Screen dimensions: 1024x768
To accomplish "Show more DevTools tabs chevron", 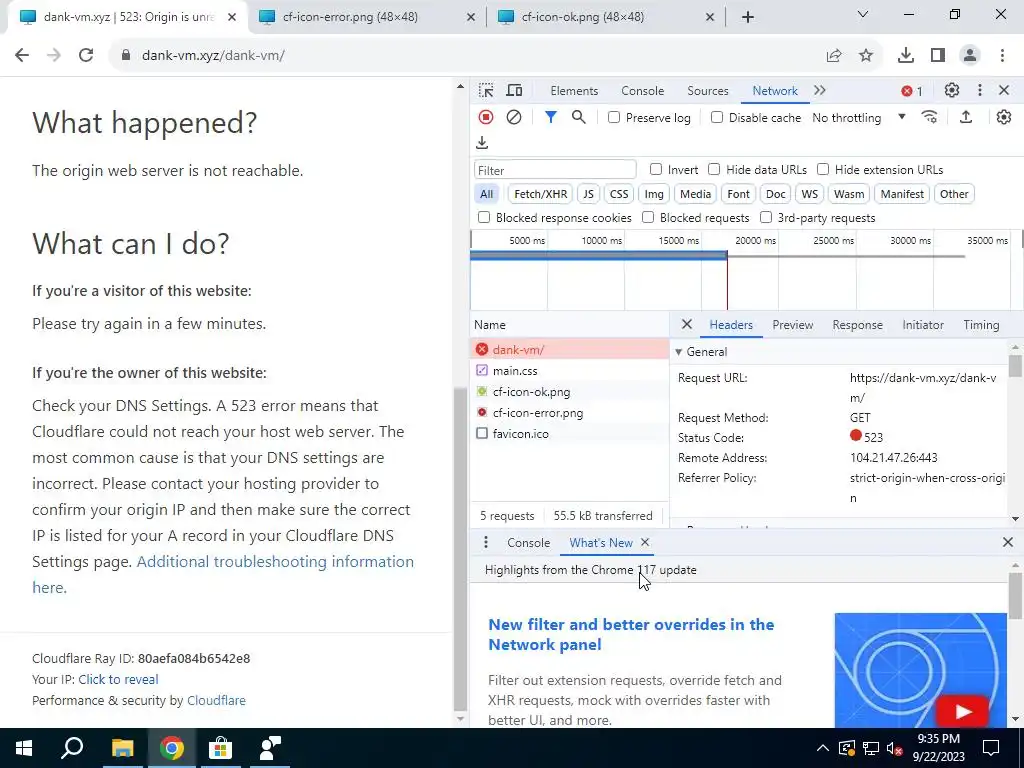I will tap(820, 90).
